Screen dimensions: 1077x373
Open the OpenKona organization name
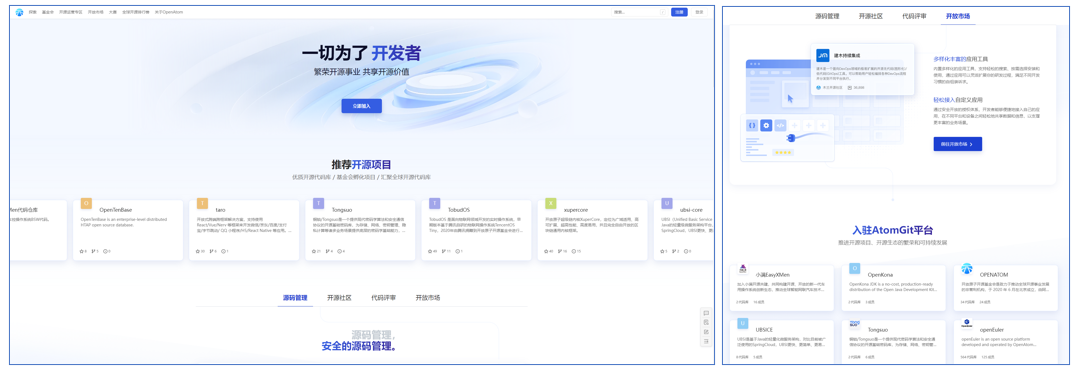[x=881, y=274]
